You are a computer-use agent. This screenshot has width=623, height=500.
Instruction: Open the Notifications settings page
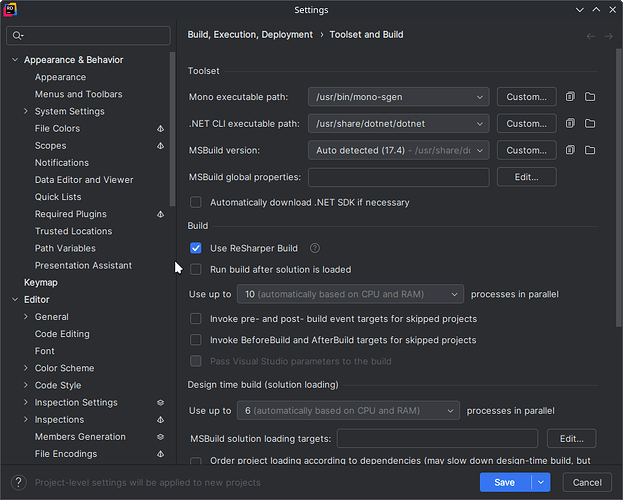coord(62,163)
